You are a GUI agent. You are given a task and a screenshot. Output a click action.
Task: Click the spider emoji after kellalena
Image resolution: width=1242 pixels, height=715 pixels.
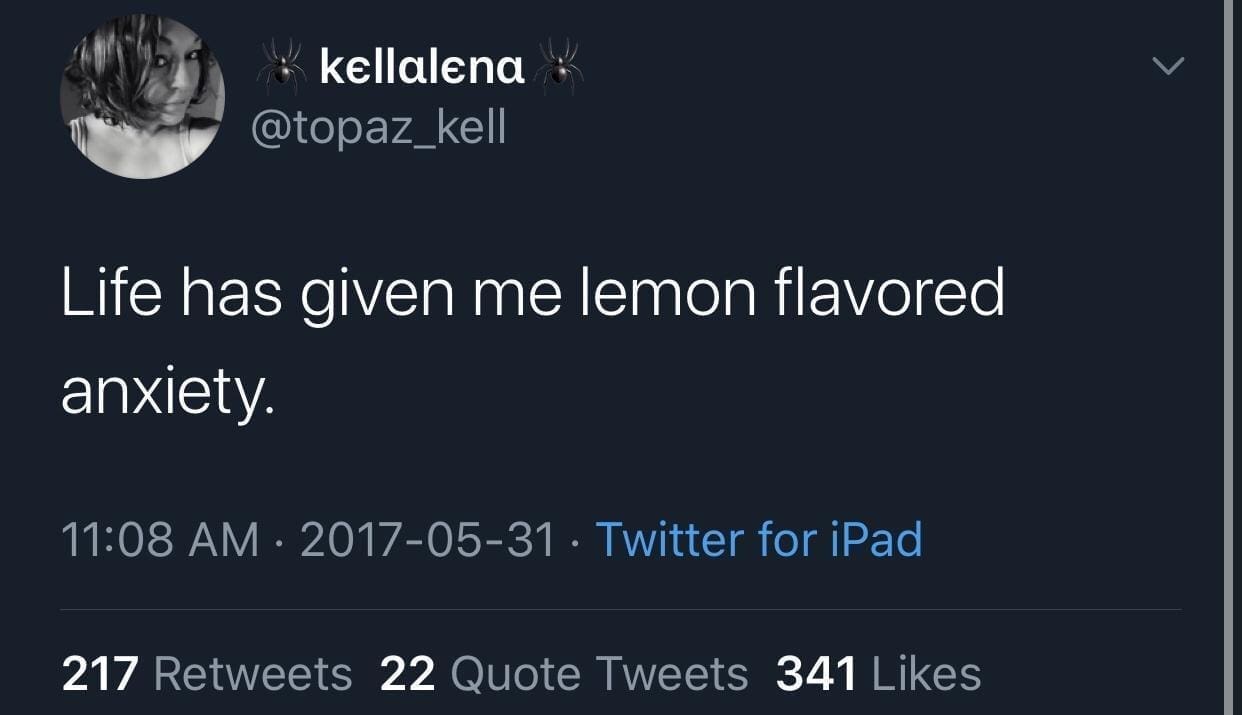click(x=559, y=67)
